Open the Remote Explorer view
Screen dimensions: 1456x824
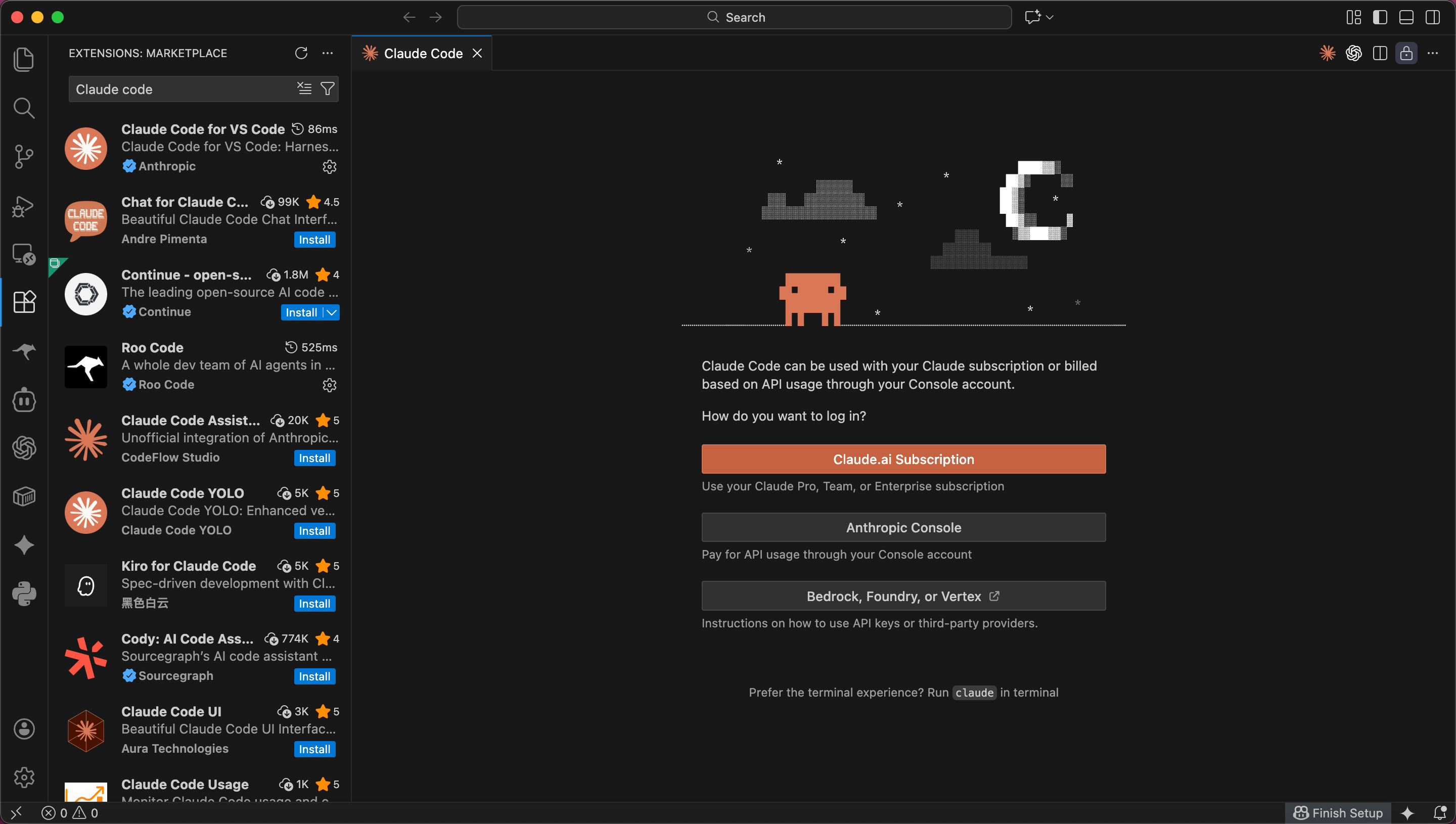[24, 254]
